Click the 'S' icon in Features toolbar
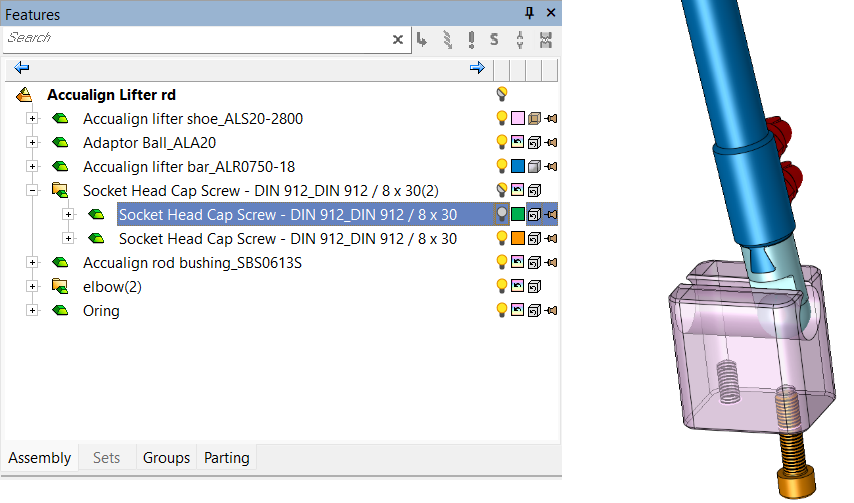854x503 pixels. [494, 40]
